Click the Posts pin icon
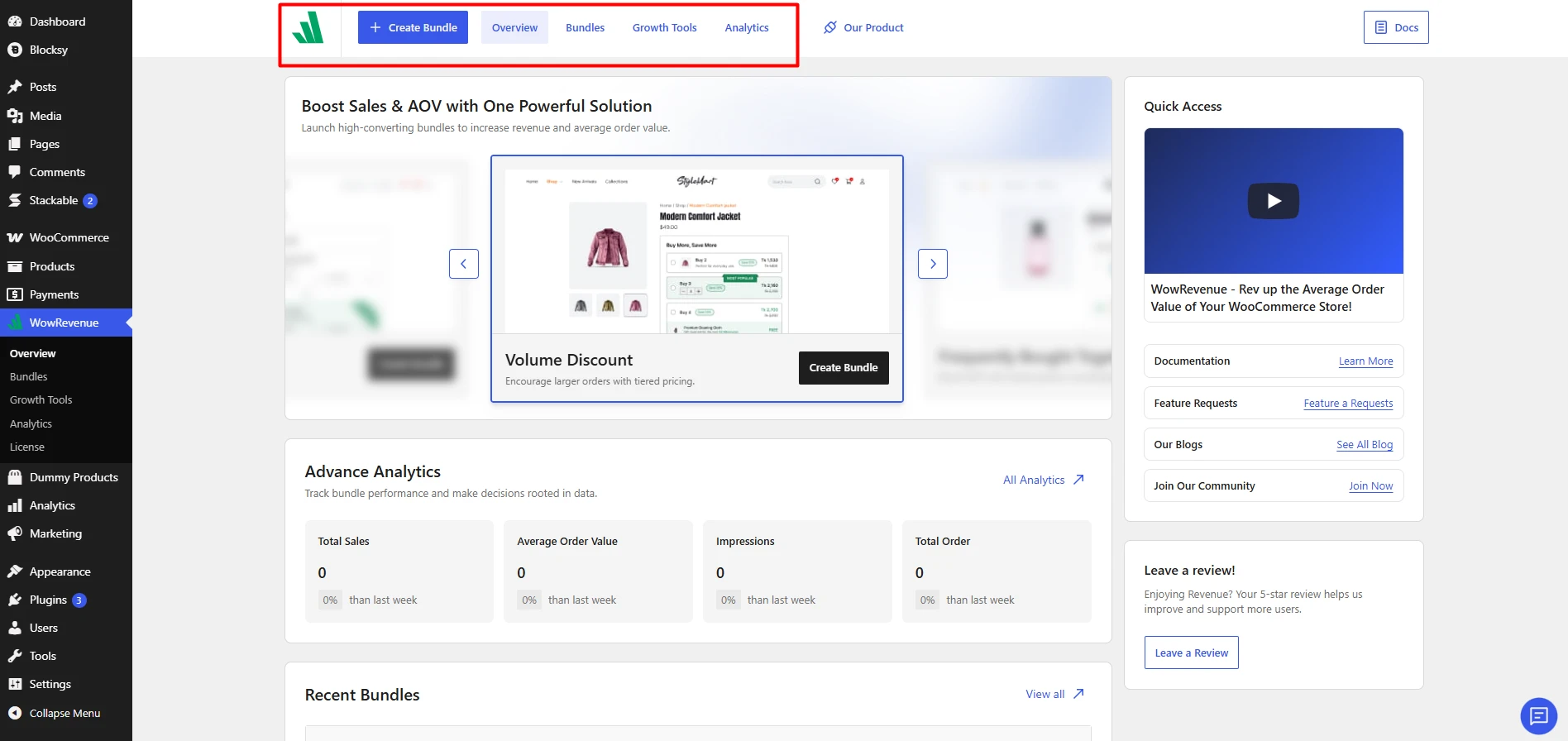1568x741 pixels. (15, 87)
